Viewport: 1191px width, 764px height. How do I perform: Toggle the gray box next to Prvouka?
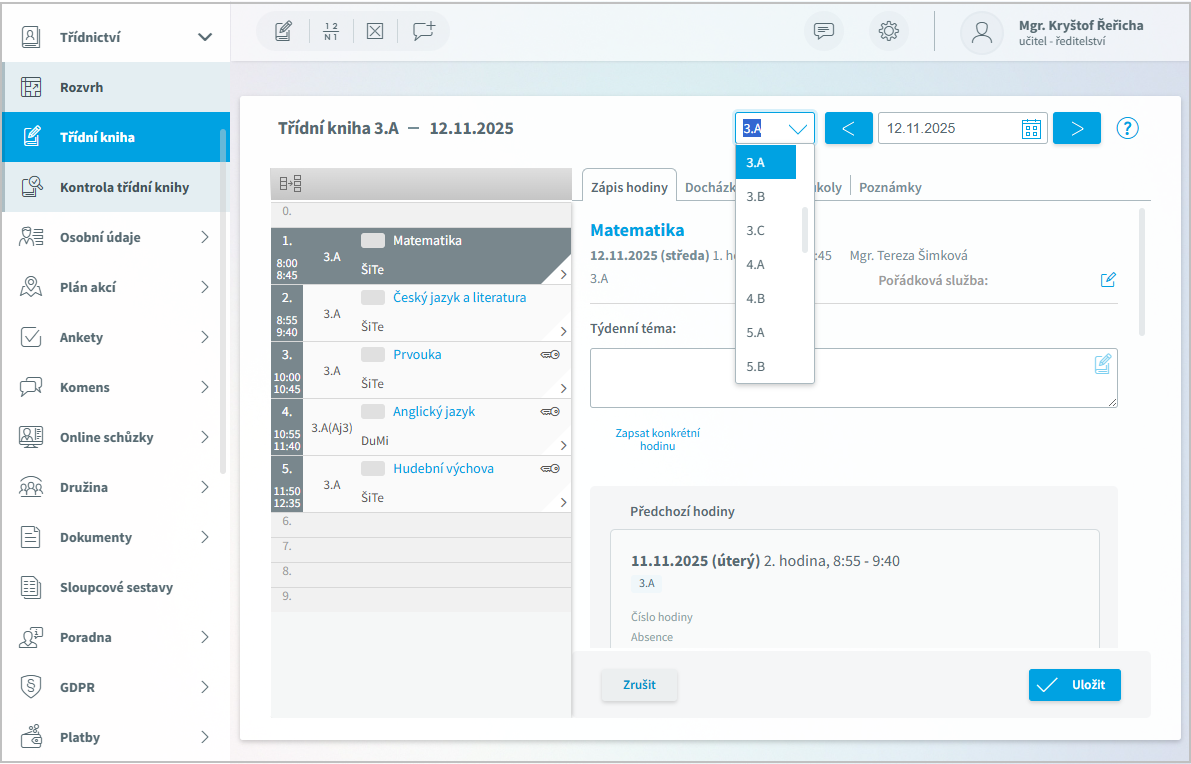point(372,355)
